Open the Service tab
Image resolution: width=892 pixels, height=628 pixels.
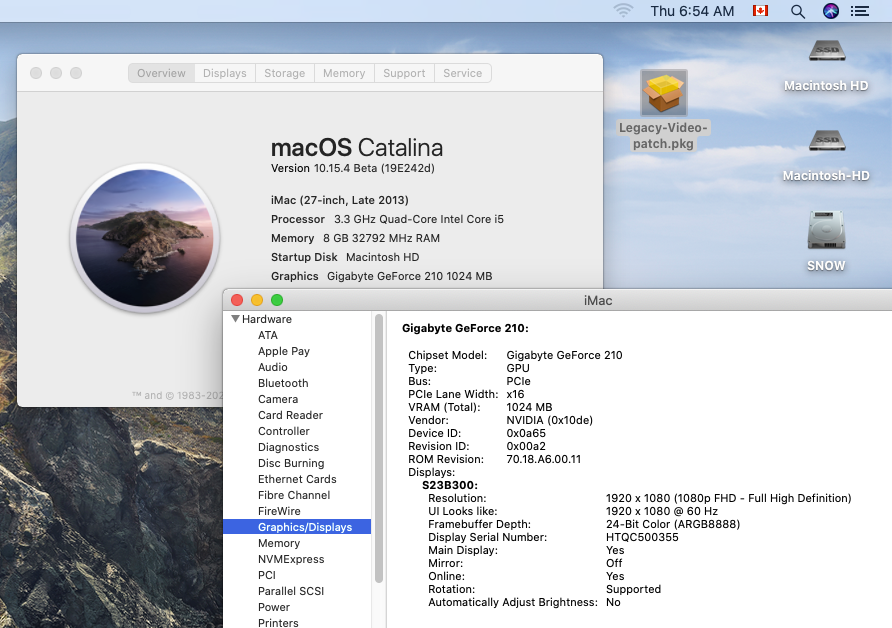tap(462, 73)
